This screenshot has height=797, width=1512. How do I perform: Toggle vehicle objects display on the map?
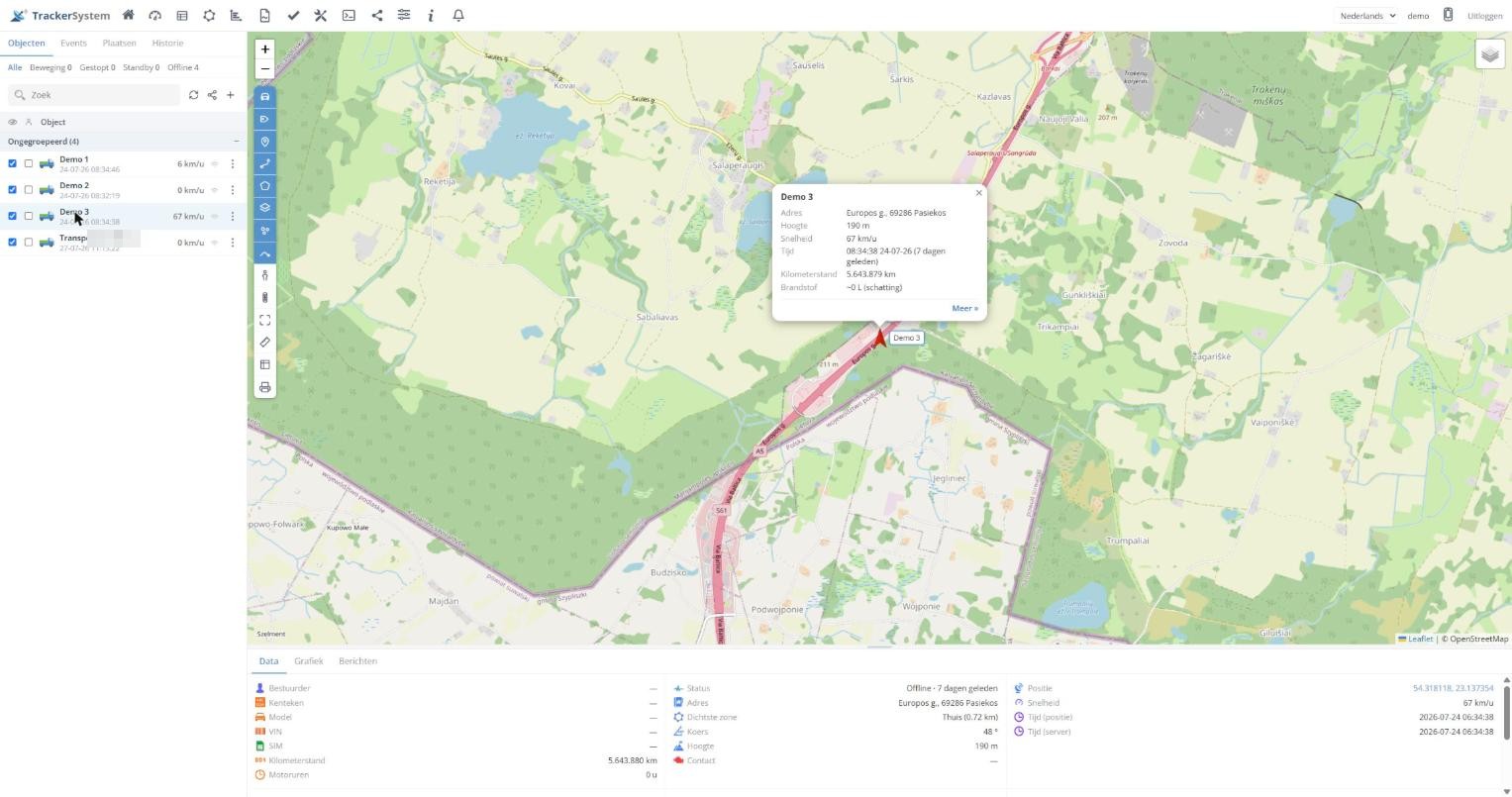264,96
